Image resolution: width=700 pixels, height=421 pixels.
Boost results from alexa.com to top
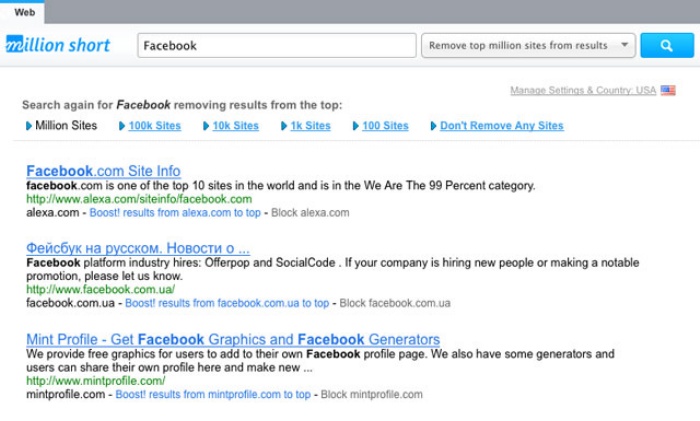click(175, 213)
